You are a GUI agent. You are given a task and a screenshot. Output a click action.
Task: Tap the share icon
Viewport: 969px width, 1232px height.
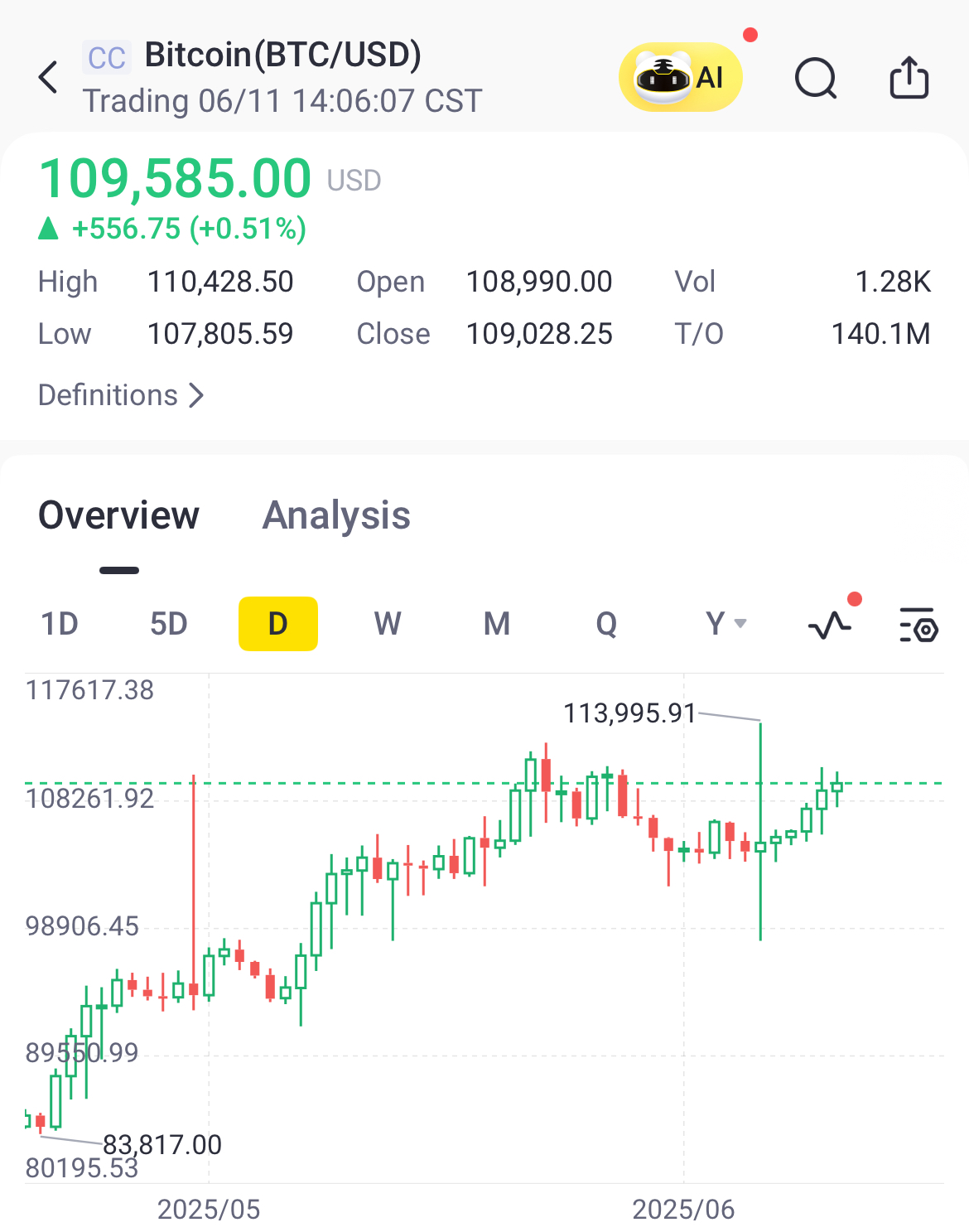909,77
